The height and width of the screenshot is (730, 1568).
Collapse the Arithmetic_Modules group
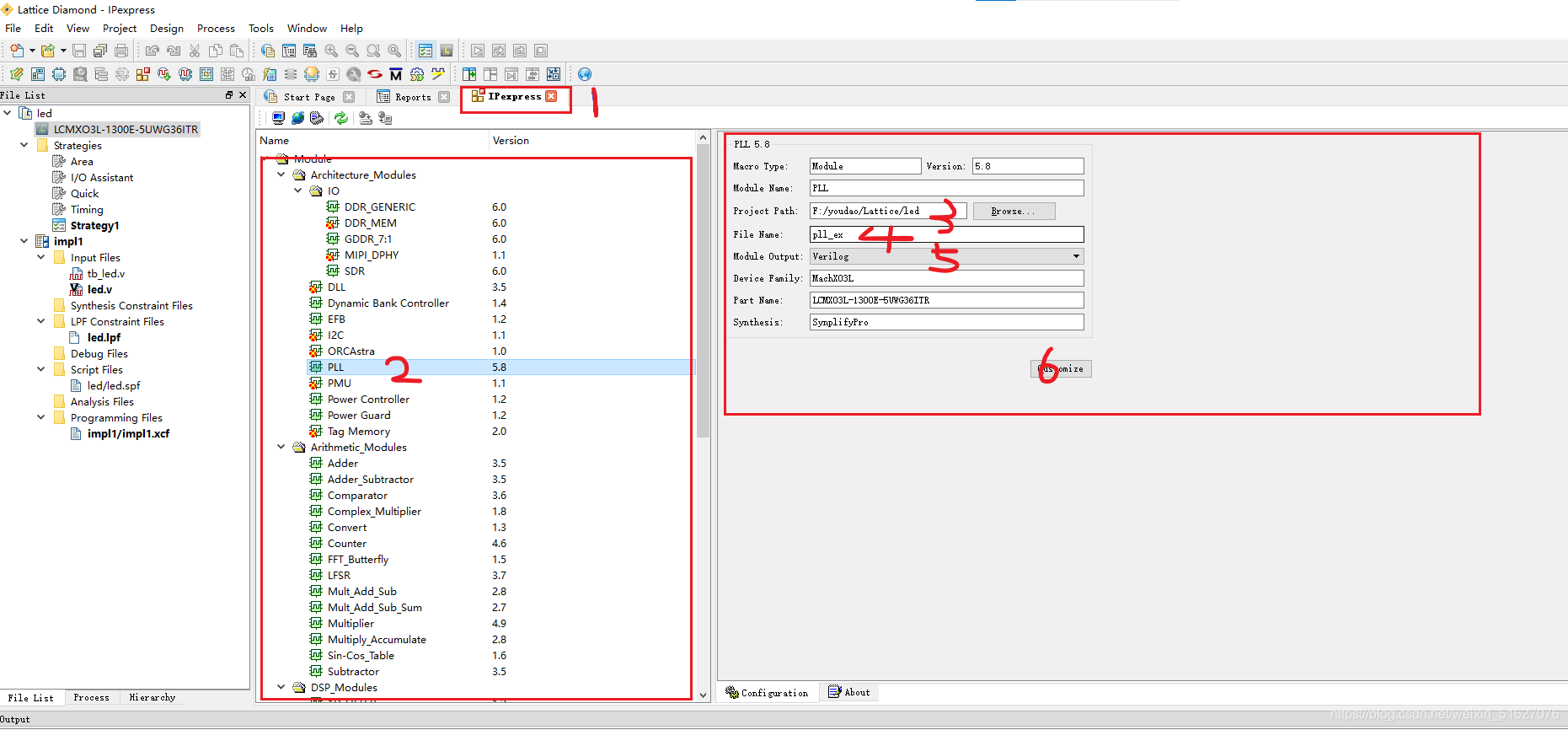[x=281, y=447]
